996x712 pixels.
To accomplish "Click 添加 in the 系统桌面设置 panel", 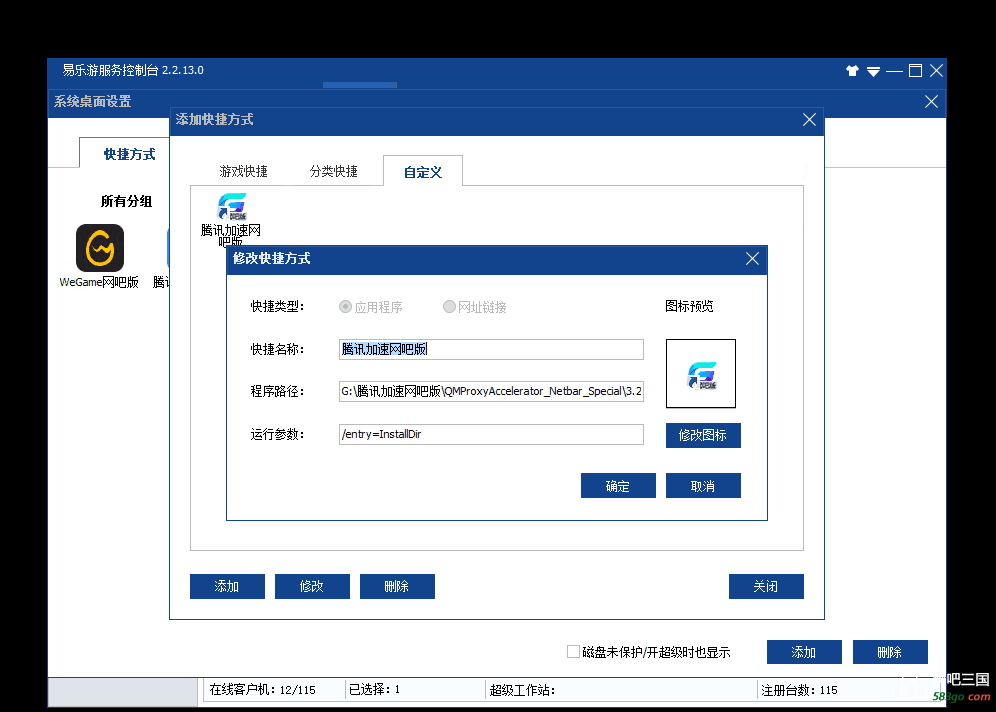I will point(804,652).
